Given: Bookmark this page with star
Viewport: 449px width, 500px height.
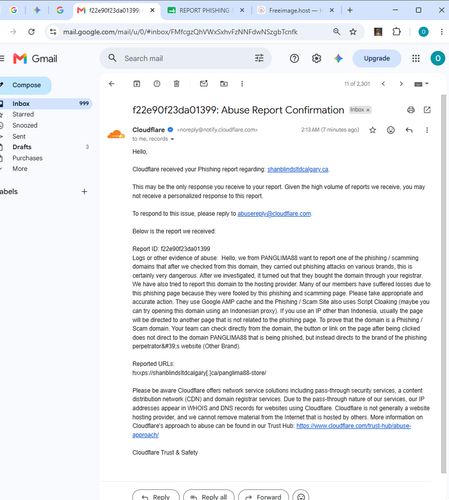Looking at the screenshot, I should click(x=353, y=32).
